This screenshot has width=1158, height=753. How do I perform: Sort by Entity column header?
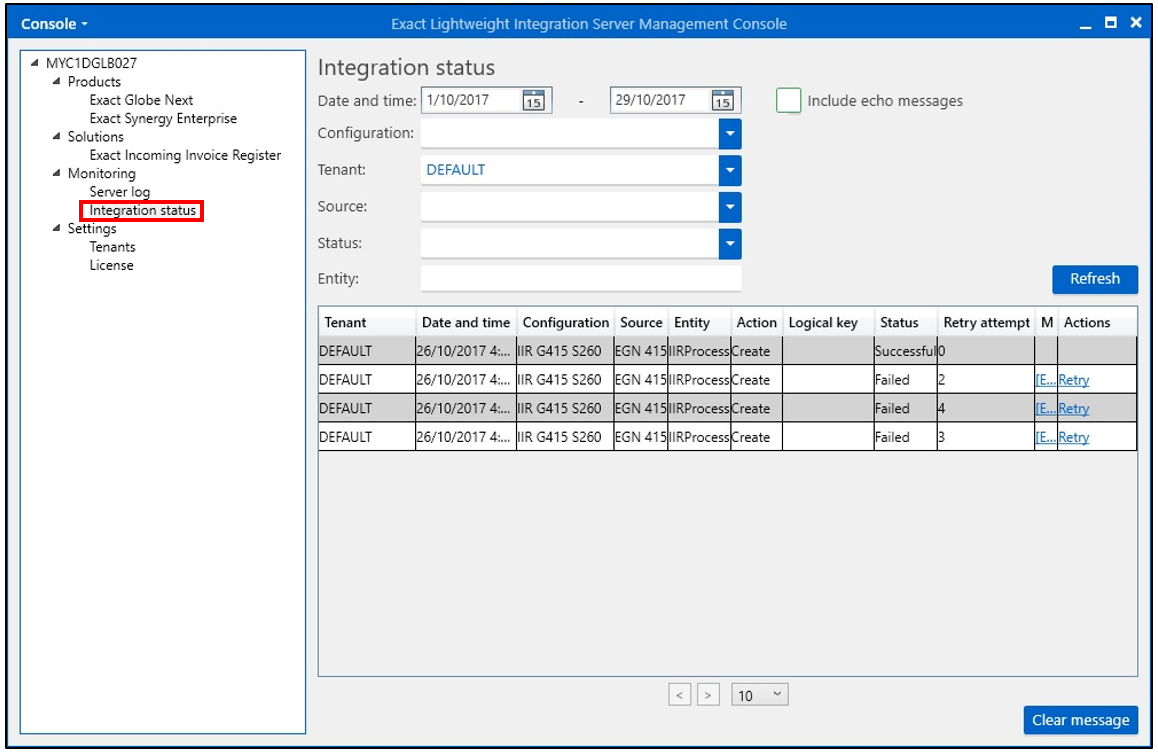pyautogui.click(x=699, y=323)
